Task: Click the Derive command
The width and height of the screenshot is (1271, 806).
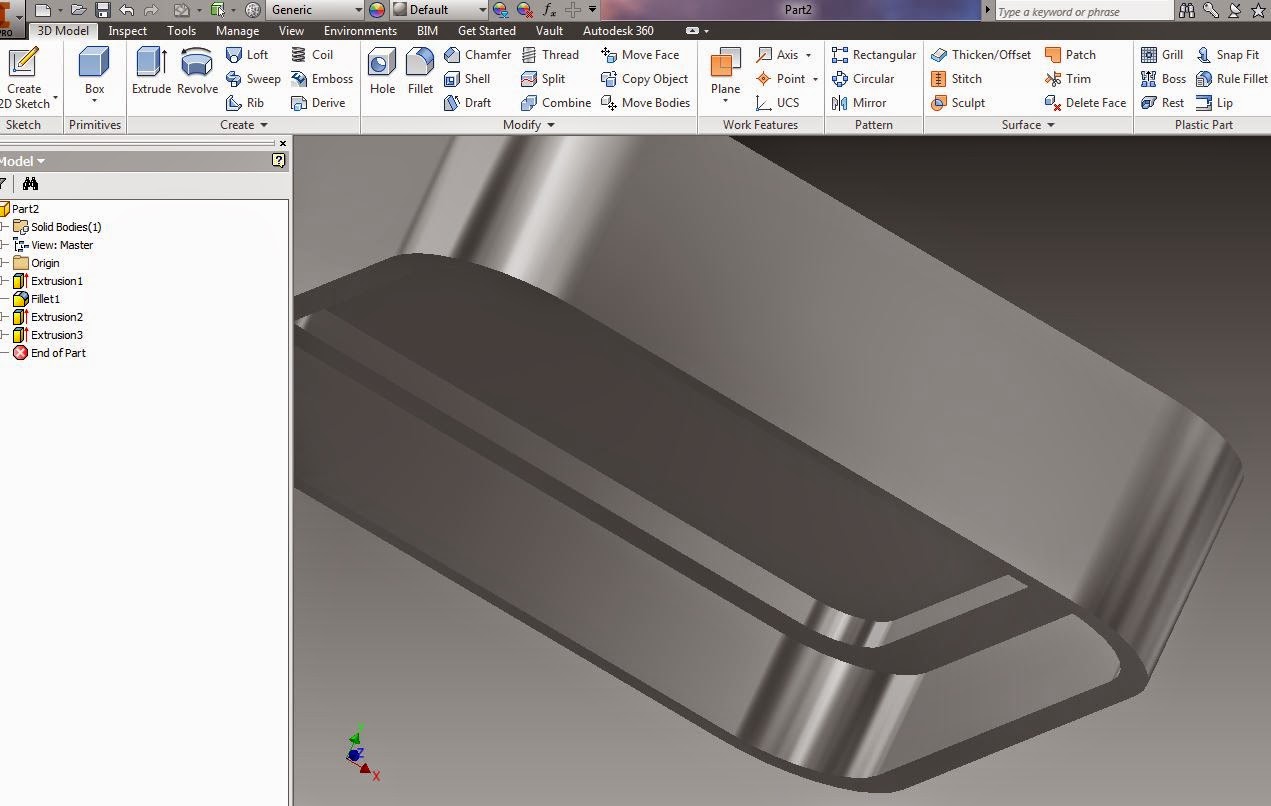Action: (x=318, y=103)
